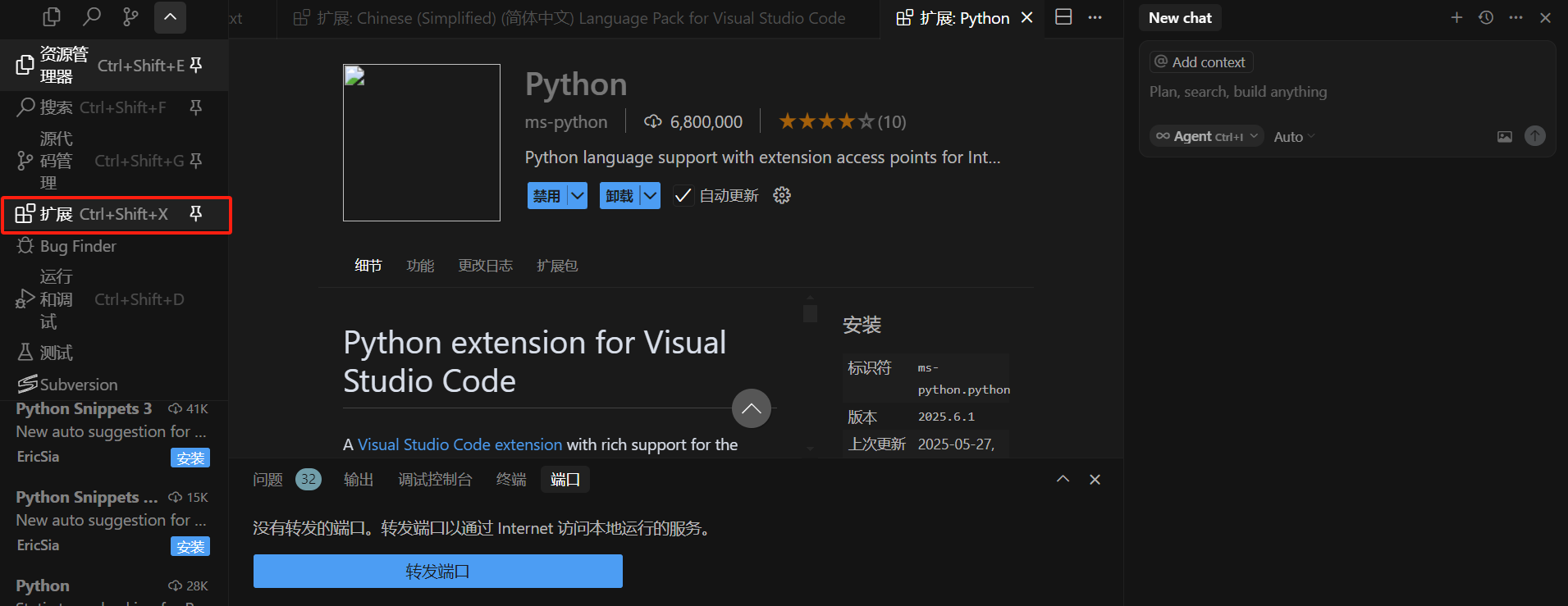1568x606 pixels.
Task: Open 搜索 Ctrl+Shift+F menu entry
Action: 114,107
